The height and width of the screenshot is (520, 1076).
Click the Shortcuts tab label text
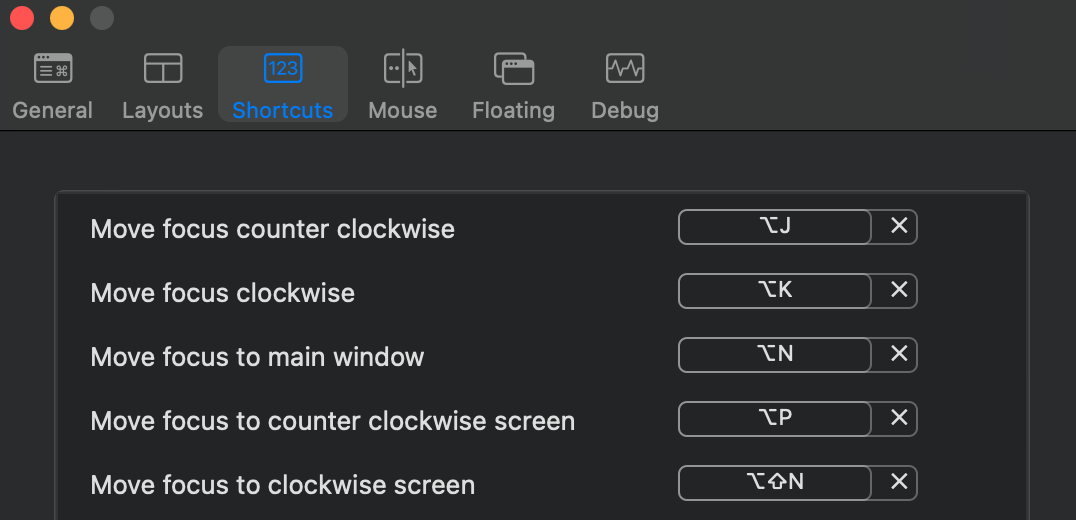pyautogui.click(x=282, y=110)
